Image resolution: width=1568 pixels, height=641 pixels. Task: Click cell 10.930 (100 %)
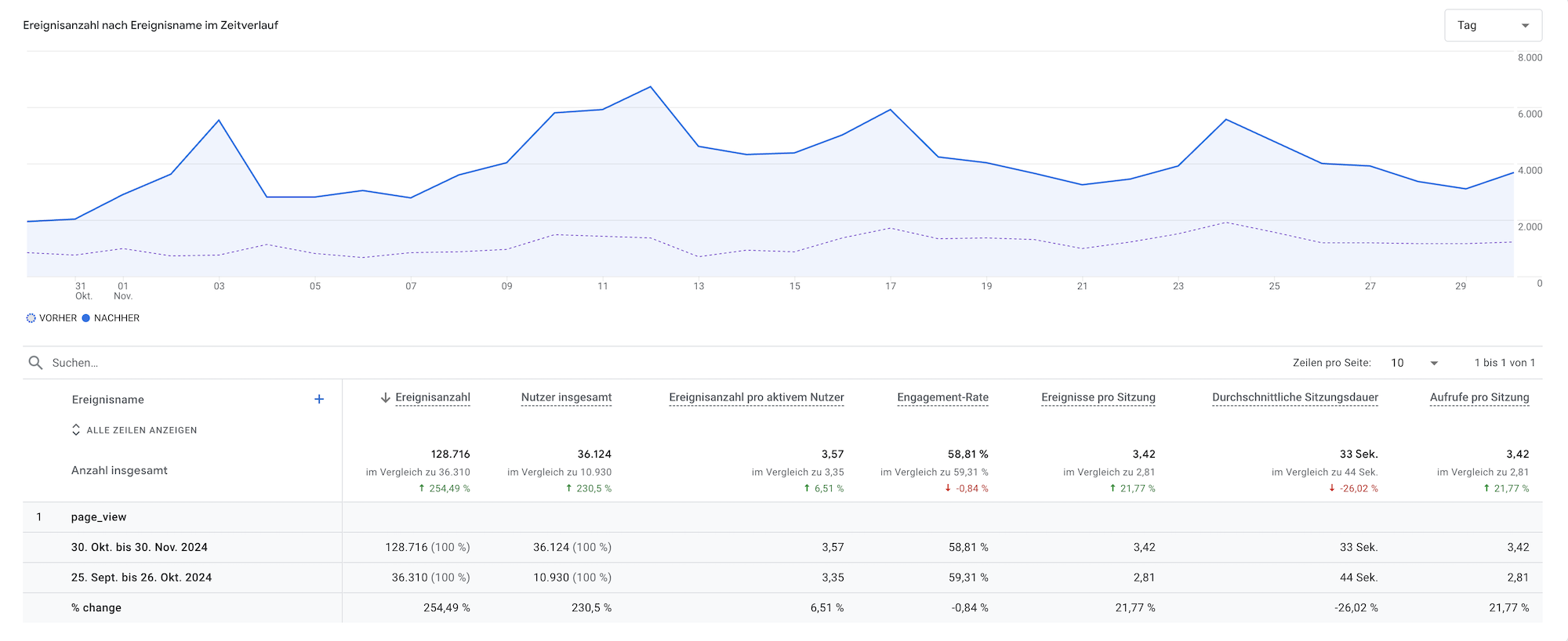[572, 578]
